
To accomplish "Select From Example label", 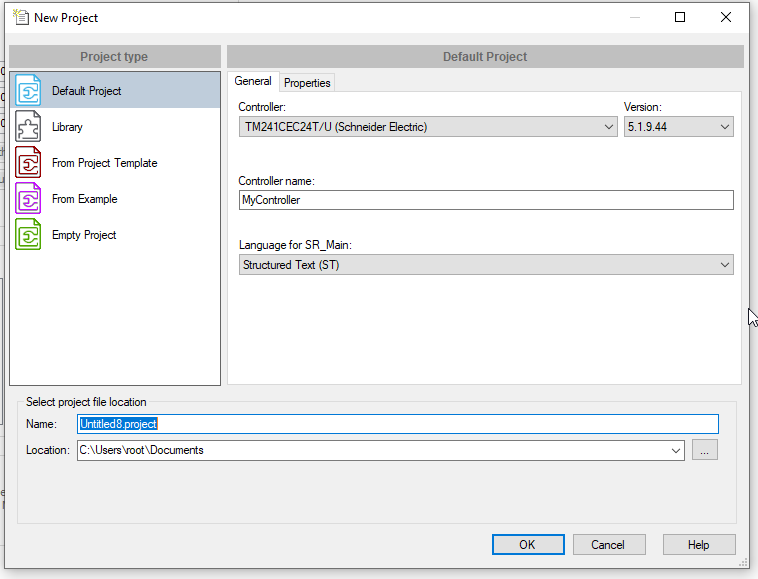I will click(x=85, y=199).
